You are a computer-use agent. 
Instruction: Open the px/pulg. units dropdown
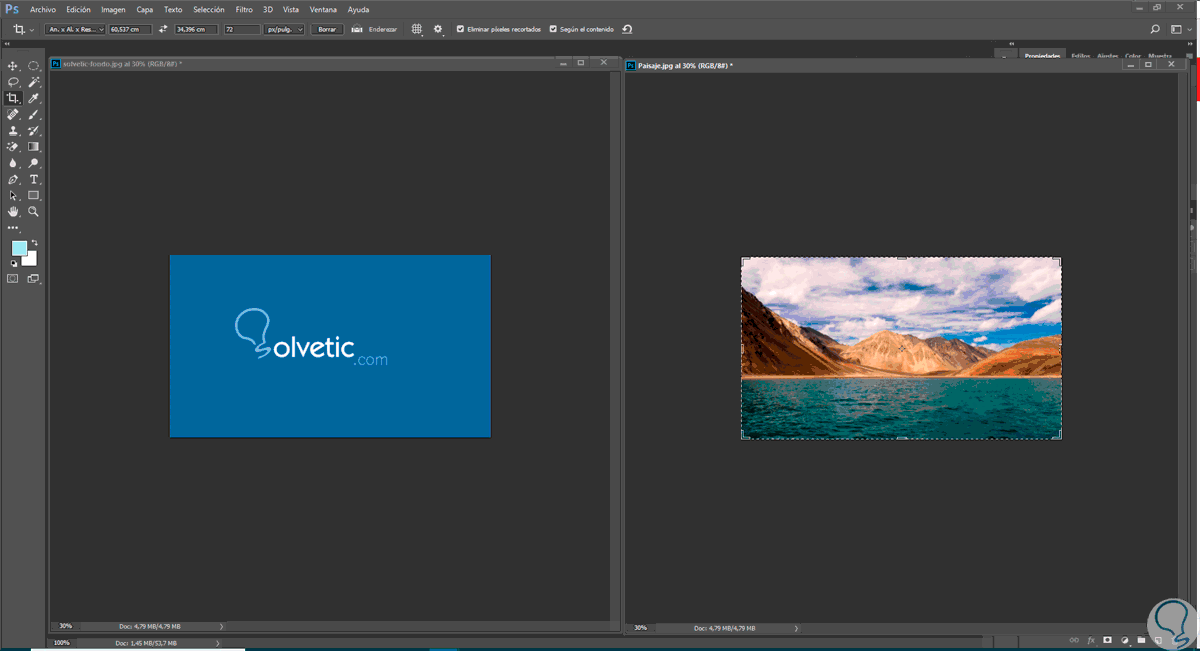click(x=284, y=29)
